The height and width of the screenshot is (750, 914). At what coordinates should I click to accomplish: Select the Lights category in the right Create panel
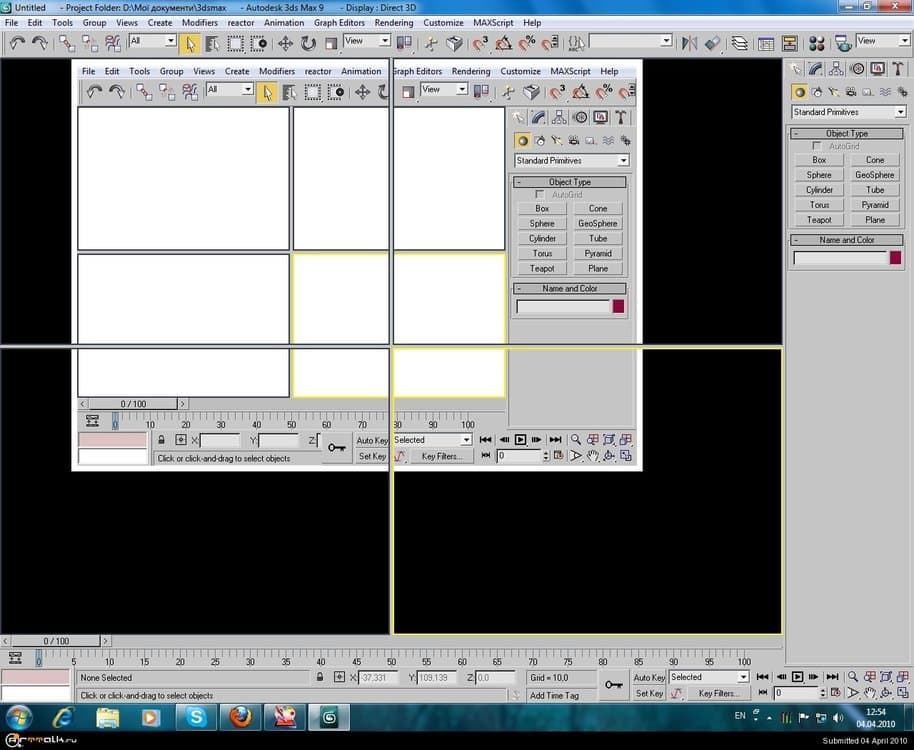point(833,93)
